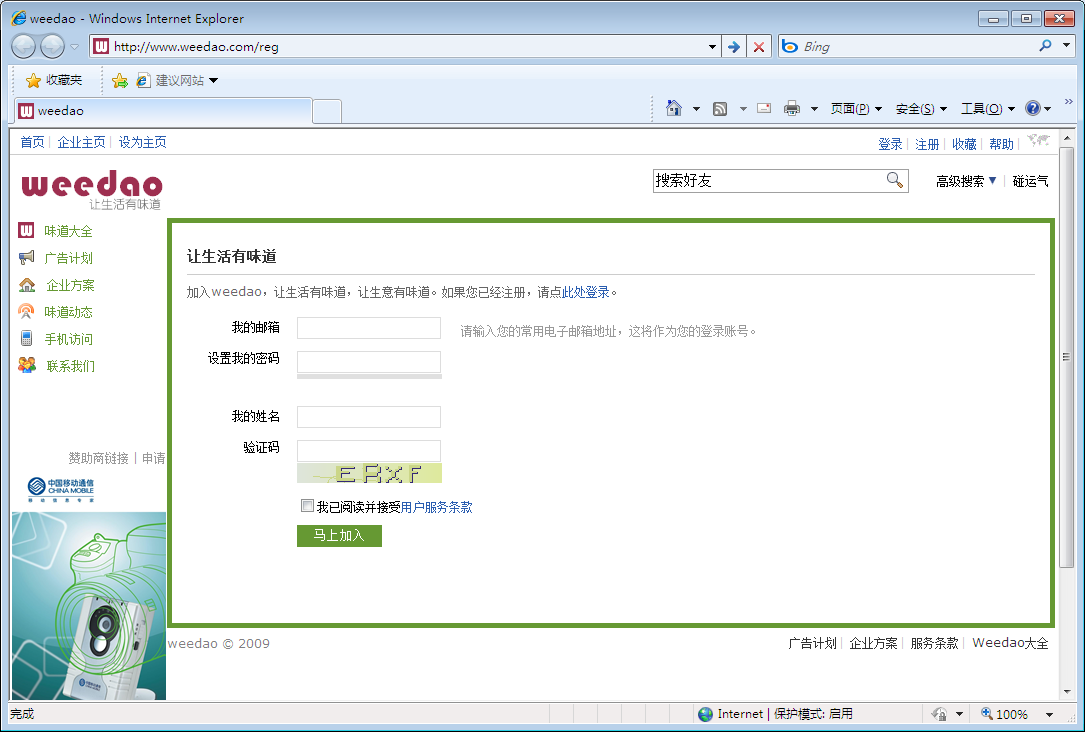Expand the toolbar overflow chevron
Viewport: 1085px width, 732px height.
pos(1068,102)
